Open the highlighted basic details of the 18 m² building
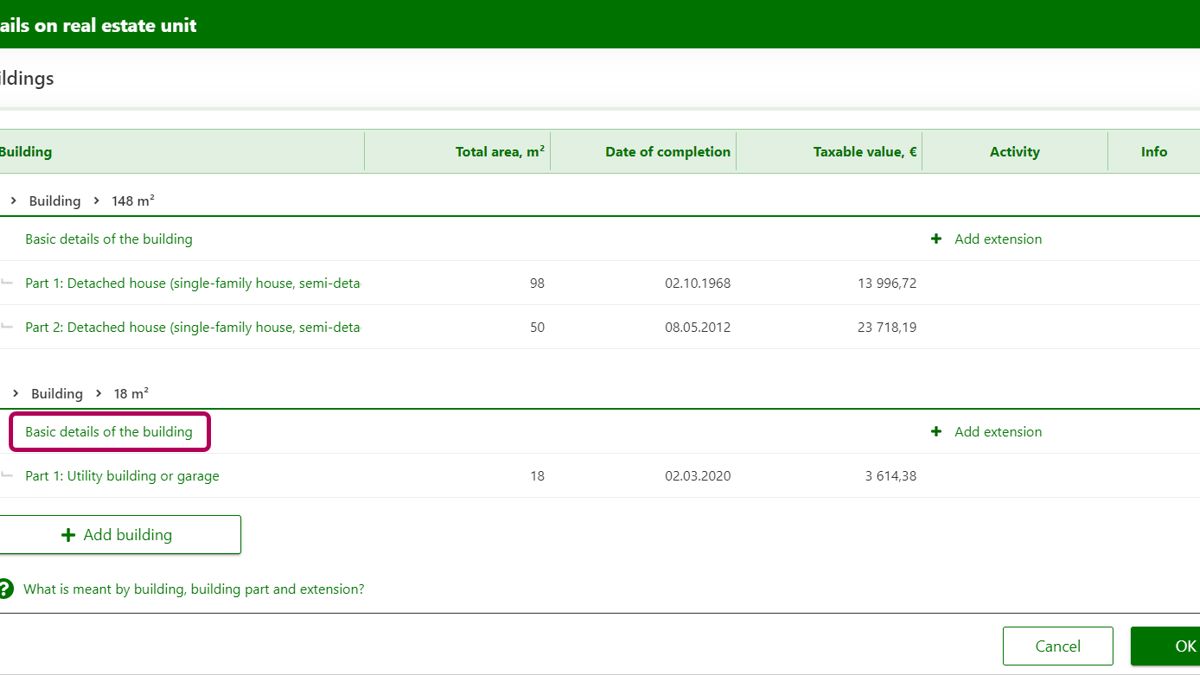Screen dimensions: 1200x675 108,432
